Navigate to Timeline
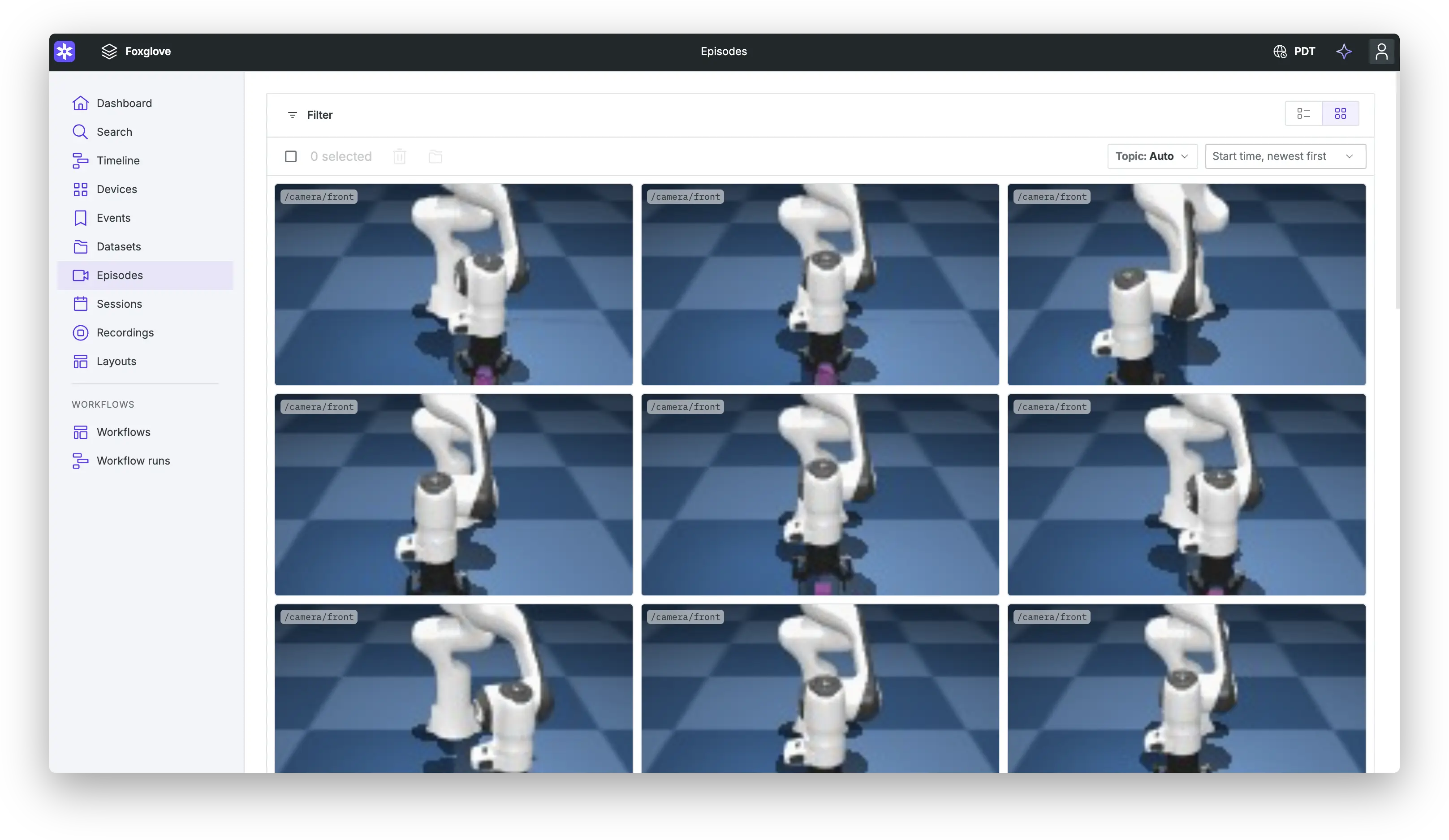Image resolution: width=1449 pixels, height=840 pixels. [x=145, y=160]
